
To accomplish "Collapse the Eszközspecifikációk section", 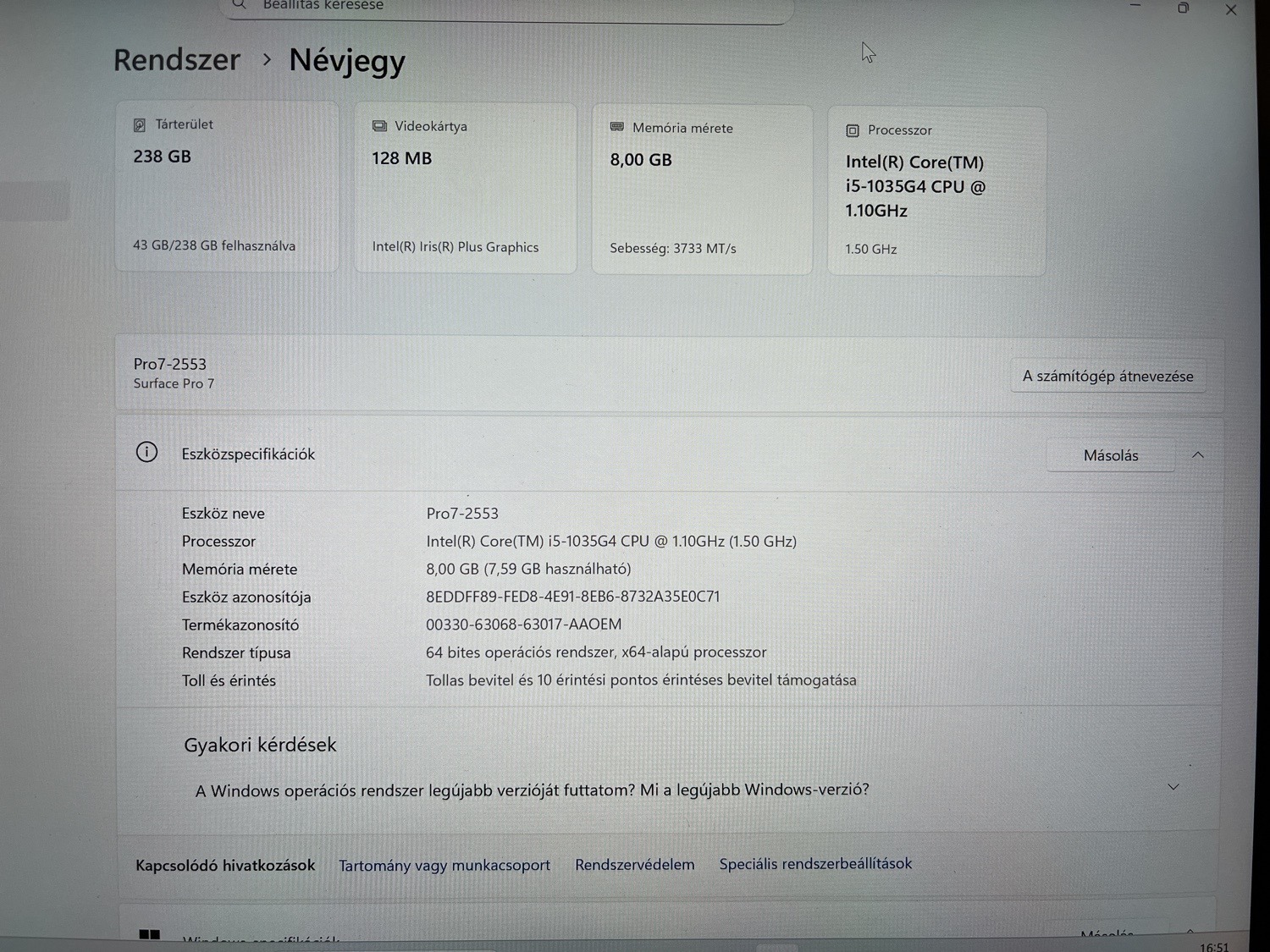I will click(1198, 455).
